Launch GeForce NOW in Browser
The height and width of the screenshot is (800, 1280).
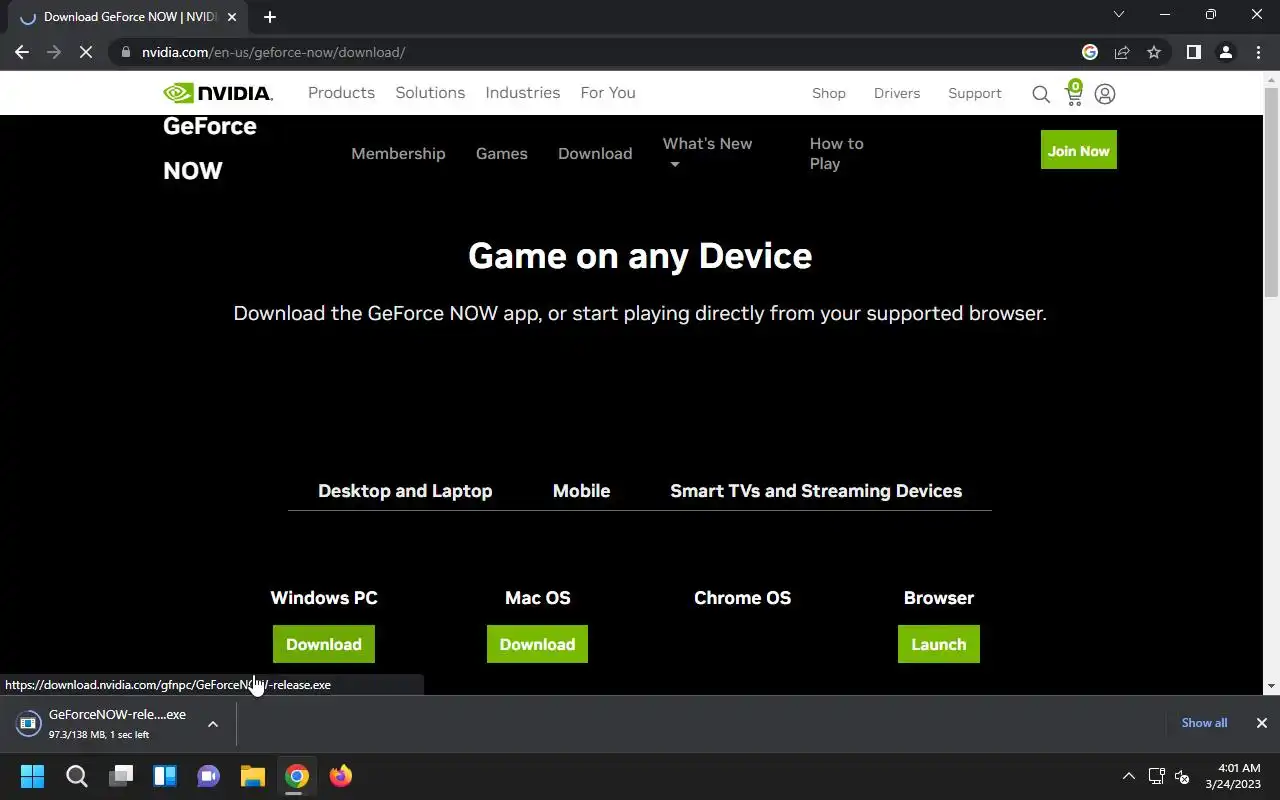938,644
